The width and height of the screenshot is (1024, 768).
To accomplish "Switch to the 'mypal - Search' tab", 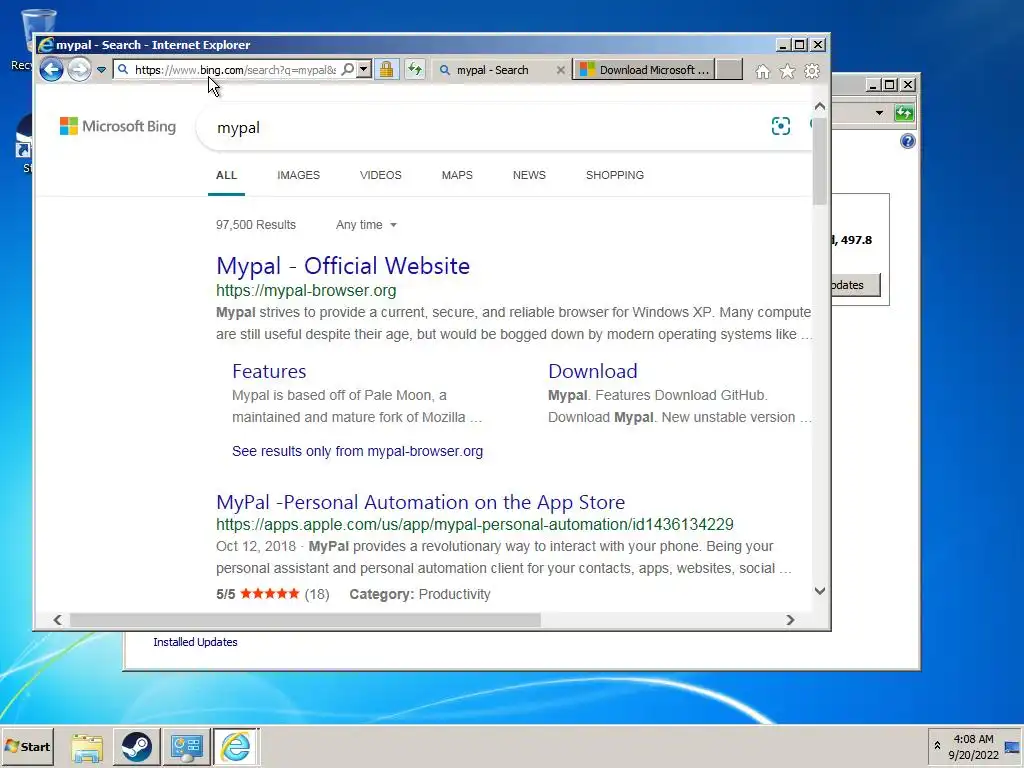I will pyautogui.click(x=492, y=70).
